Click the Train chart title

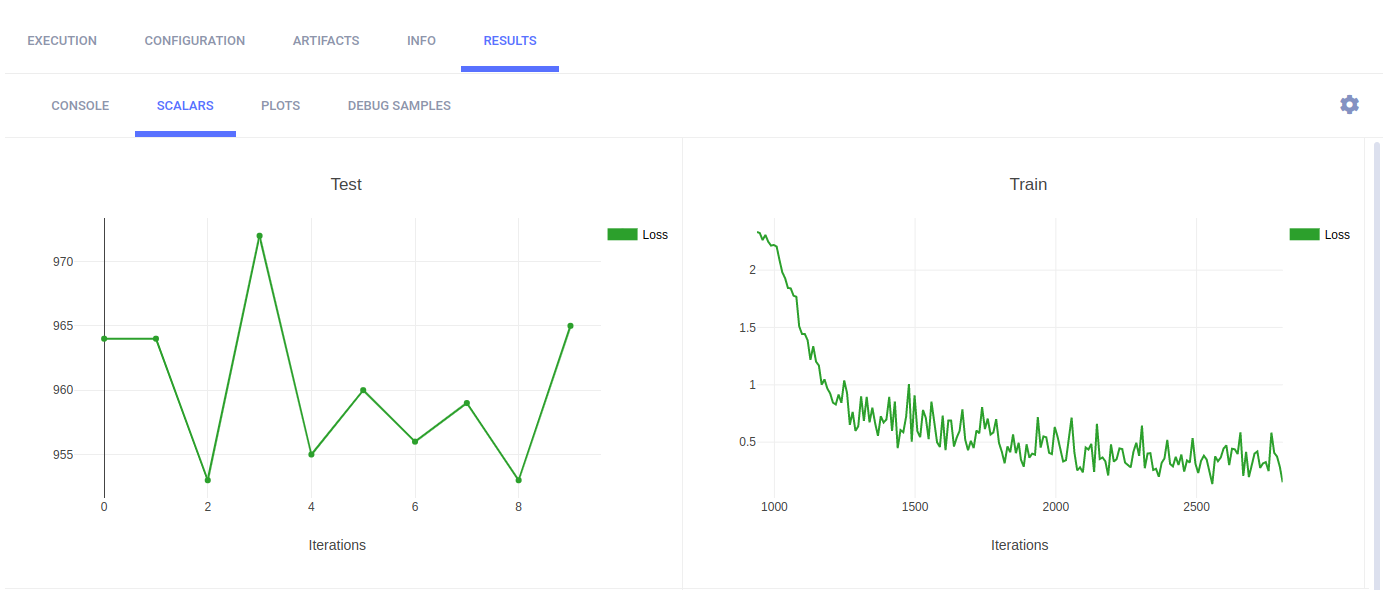point(1028,184)
